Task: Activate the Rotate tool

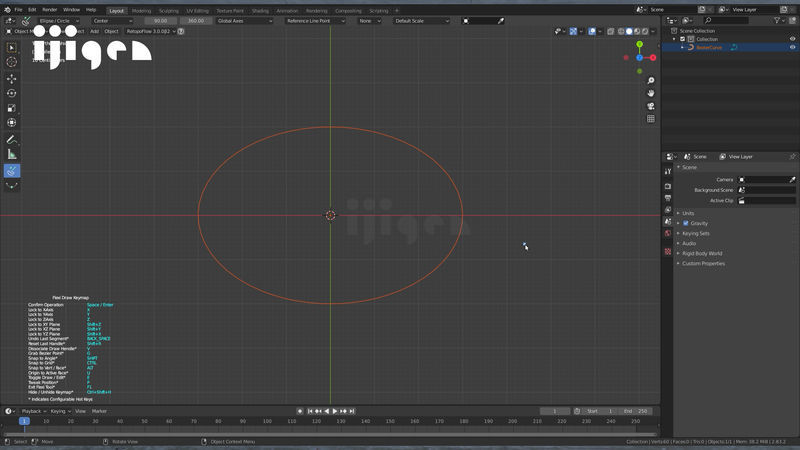Action: pyautogui.click(x=12, y=93)
